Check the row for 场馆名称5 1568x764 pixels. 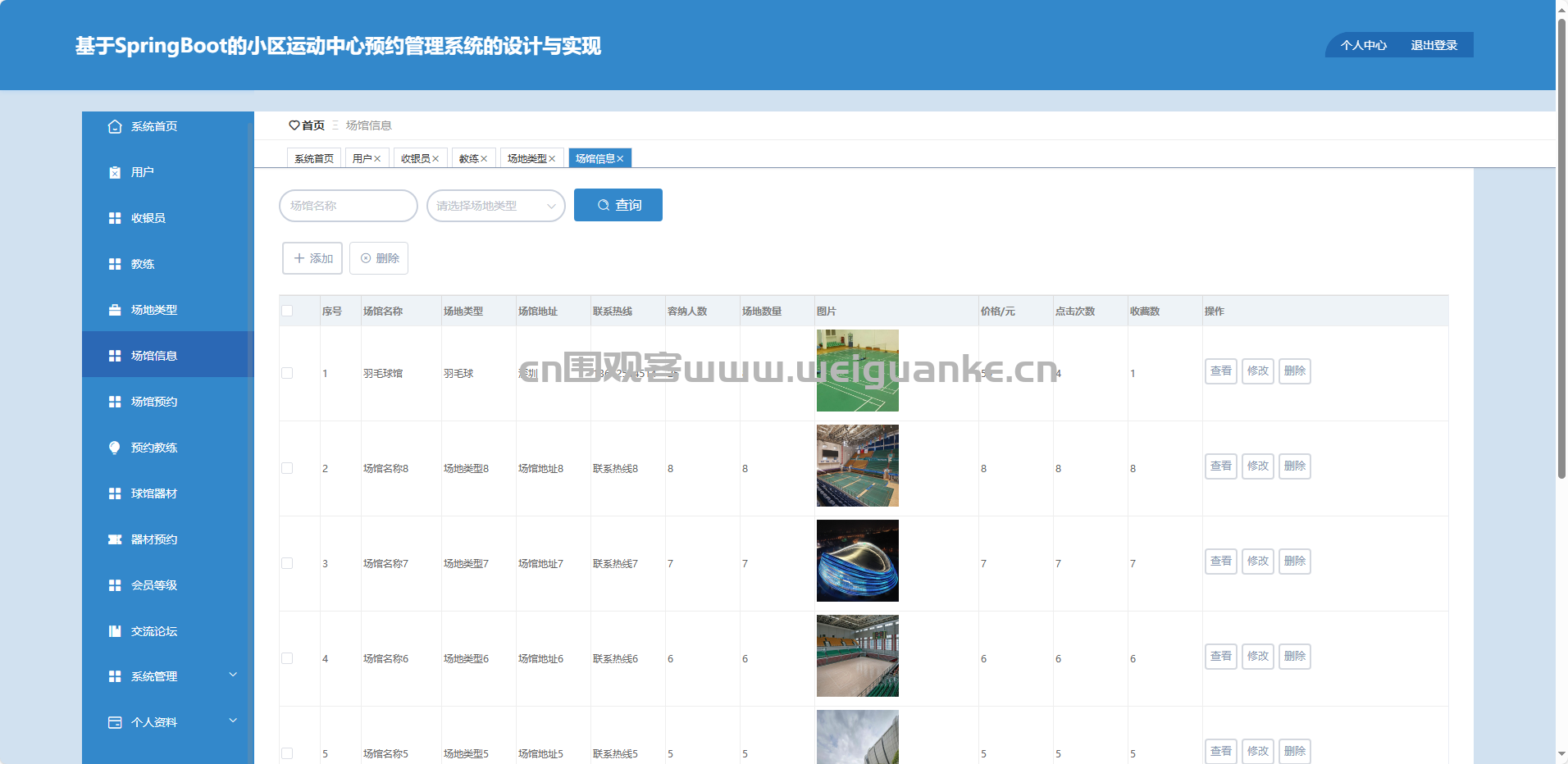287,753
